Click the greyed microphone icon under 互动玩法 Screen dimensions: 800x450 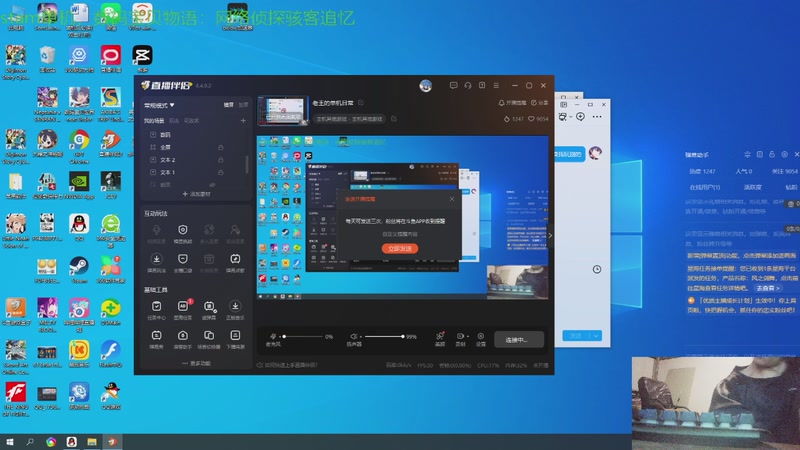tap(156, 230)
